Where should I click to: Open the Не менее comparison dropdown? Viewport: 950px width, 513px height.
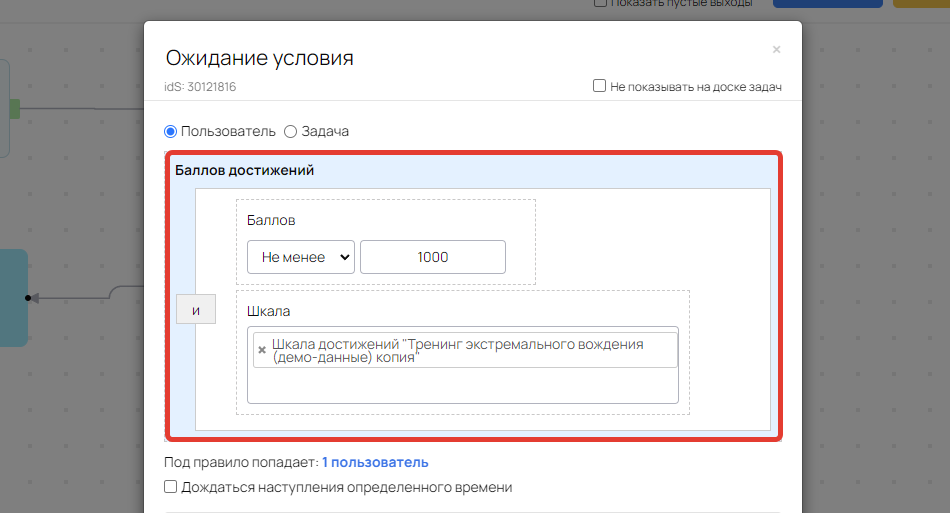point(301,257)
